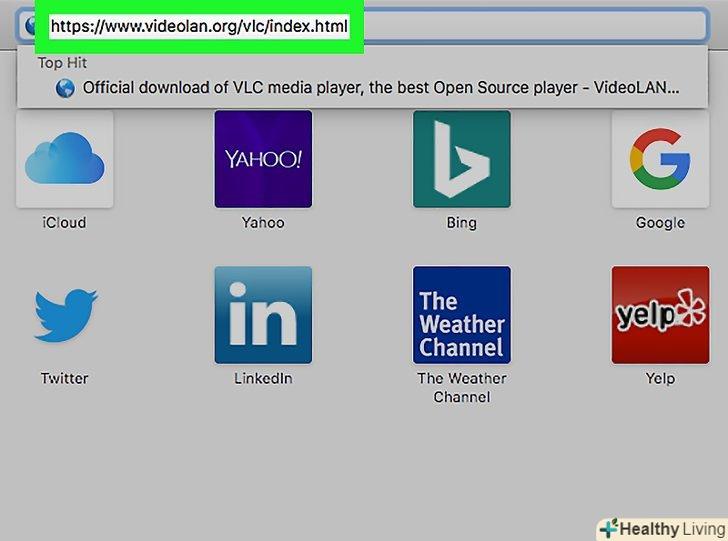Click the iCloud text label

(64, 223)
